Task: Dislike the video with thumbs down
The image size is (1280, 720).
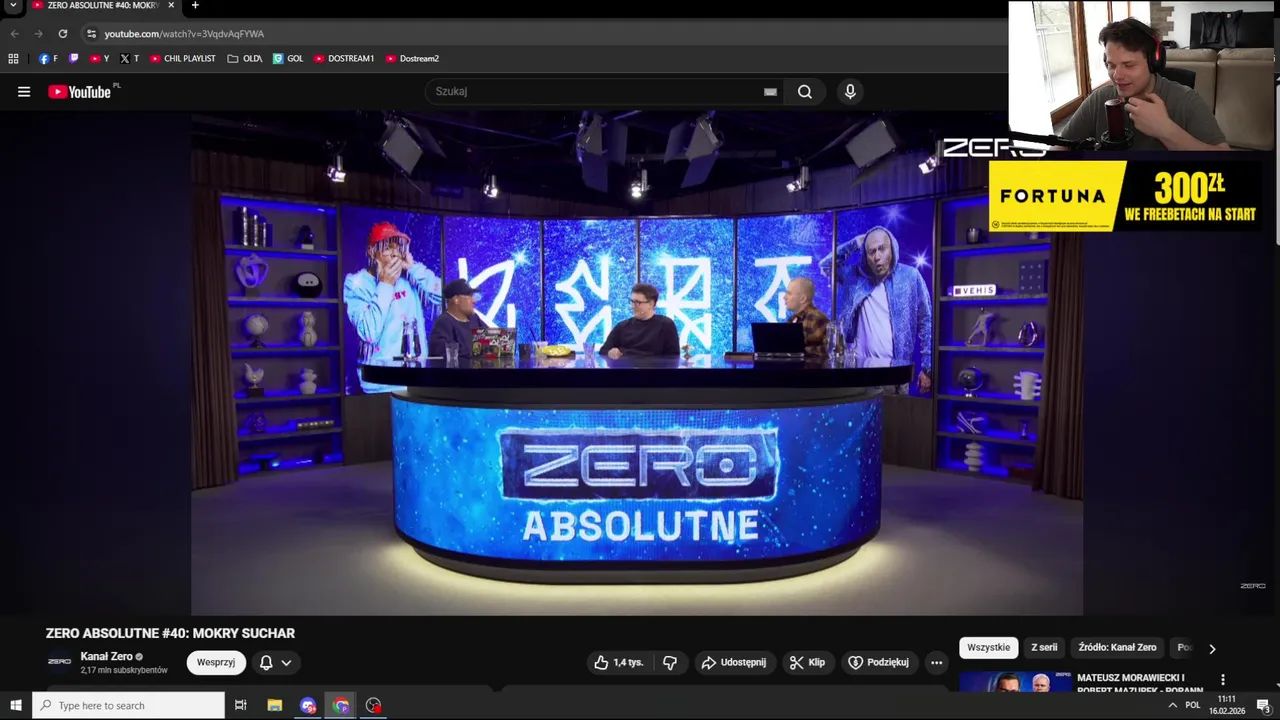Action: (670, 662)
